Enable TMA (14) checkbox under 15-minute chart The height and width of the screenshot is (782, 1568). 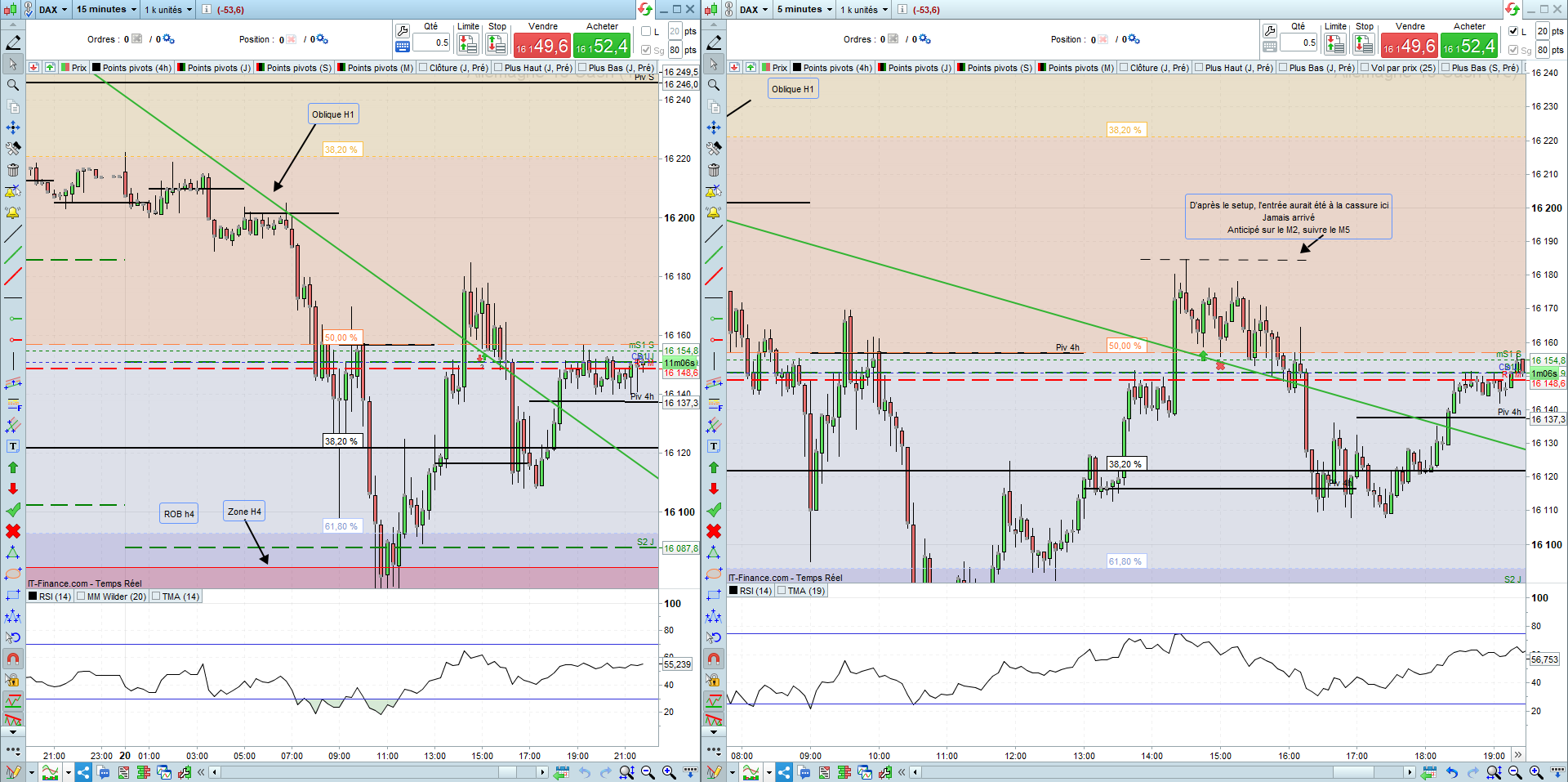pos(156,597)
